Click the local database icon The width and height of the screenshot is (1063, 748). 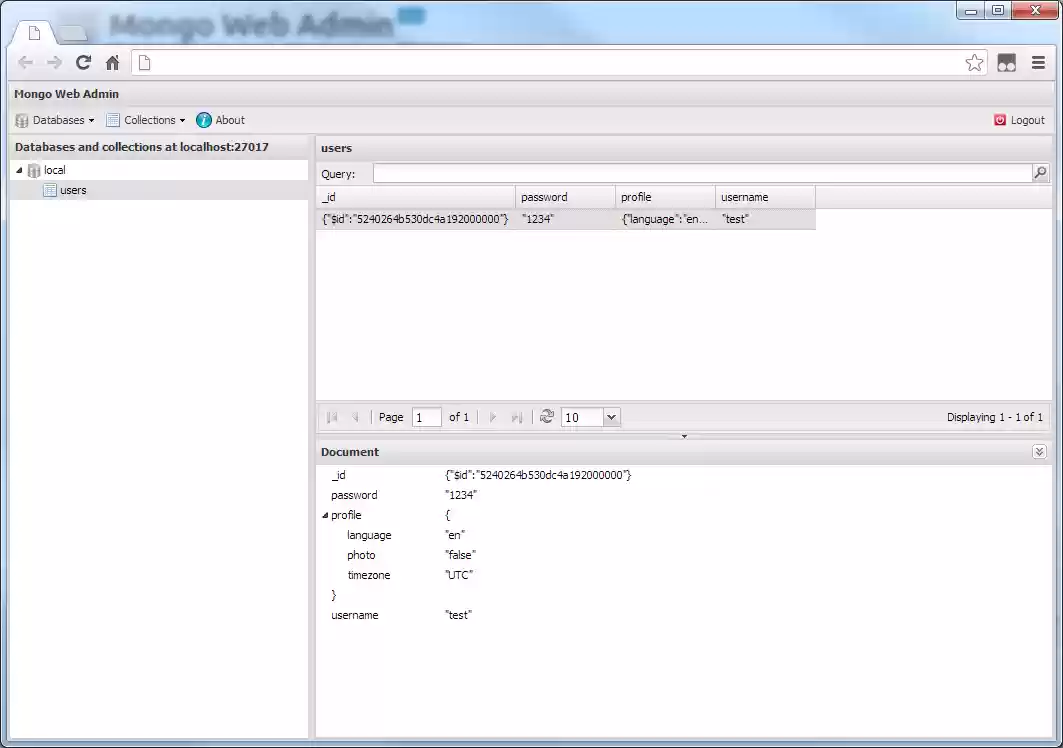pos(32,170)
